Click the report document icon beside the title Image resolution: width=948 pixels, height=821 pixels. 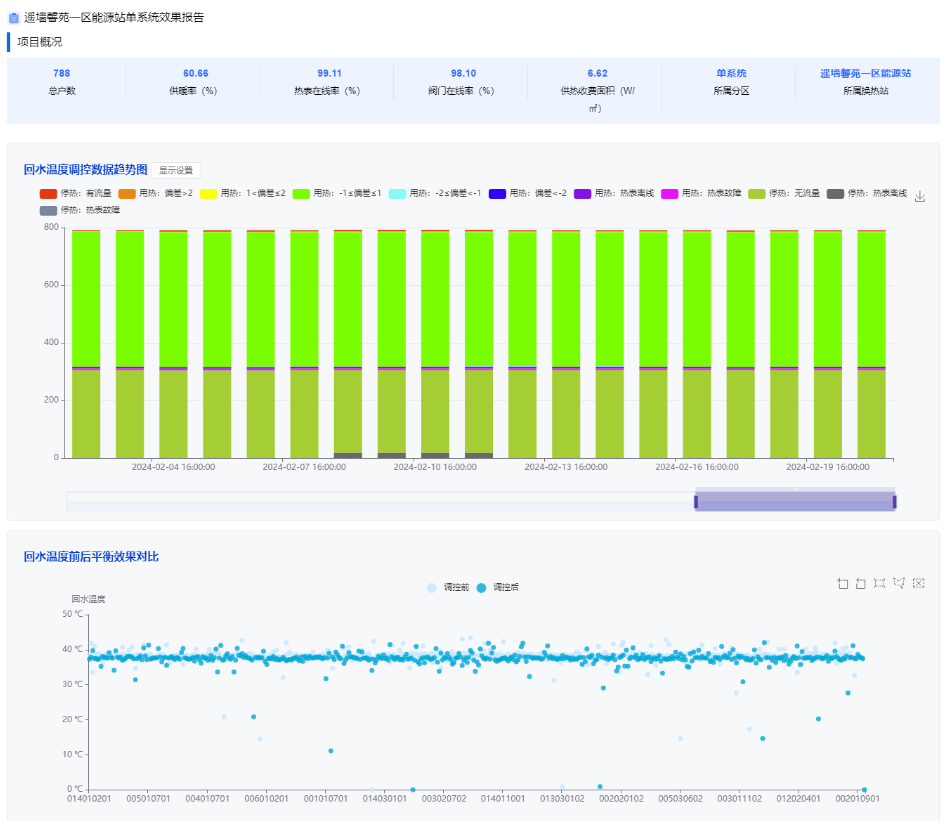coord(13,17)
